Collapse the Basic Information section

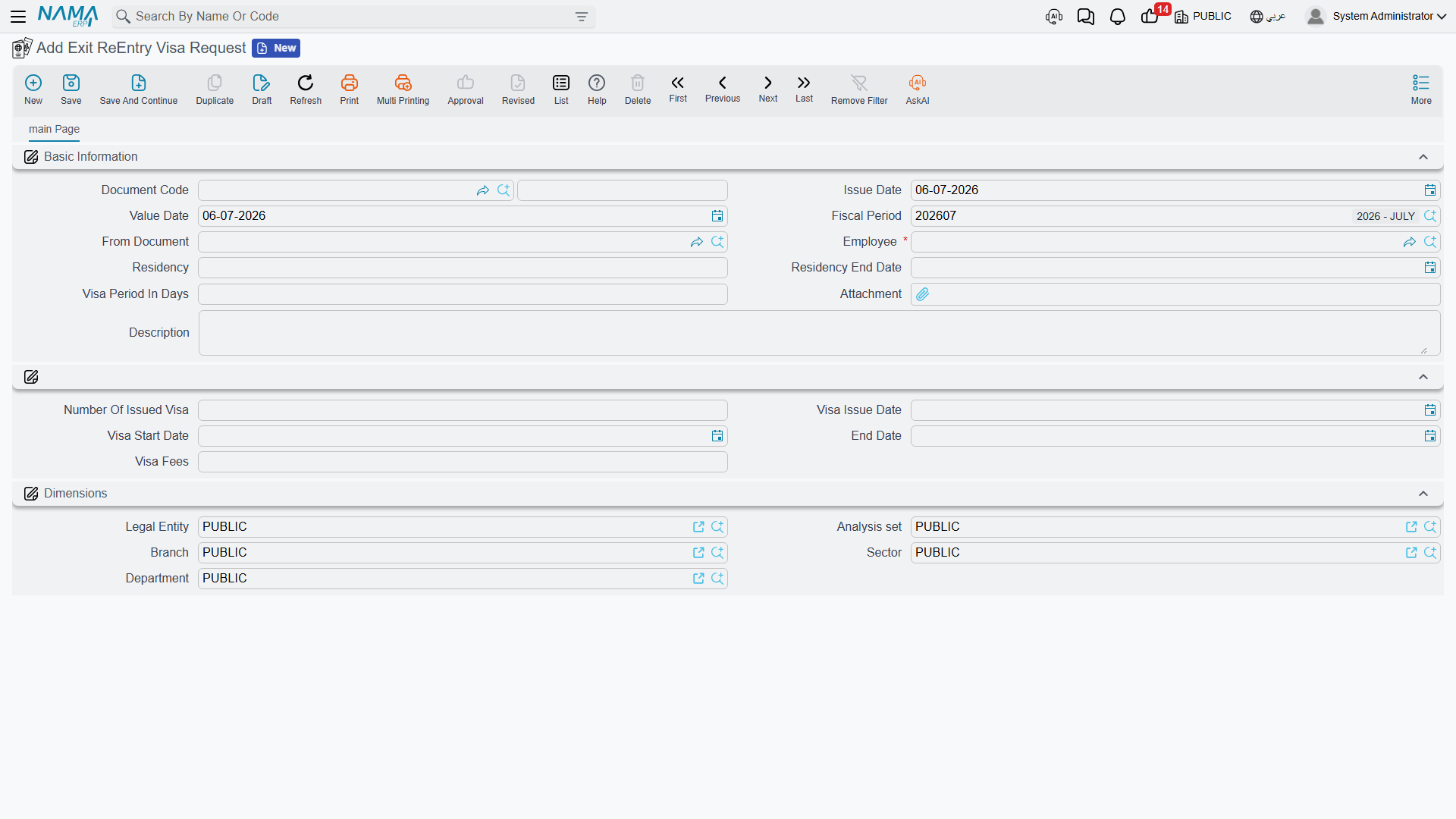click(1423, 157)
